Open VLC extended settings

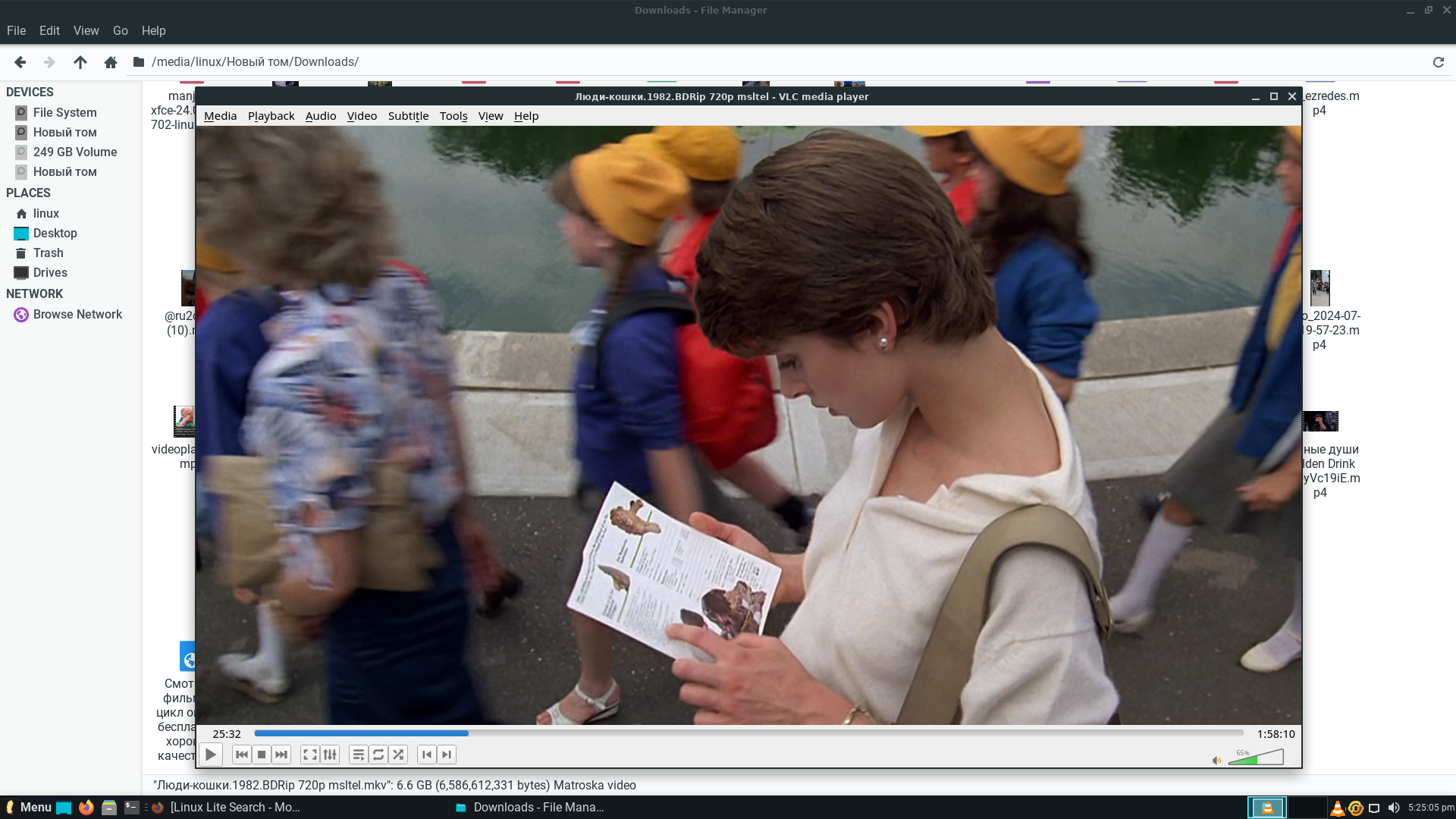coord(330,755)
